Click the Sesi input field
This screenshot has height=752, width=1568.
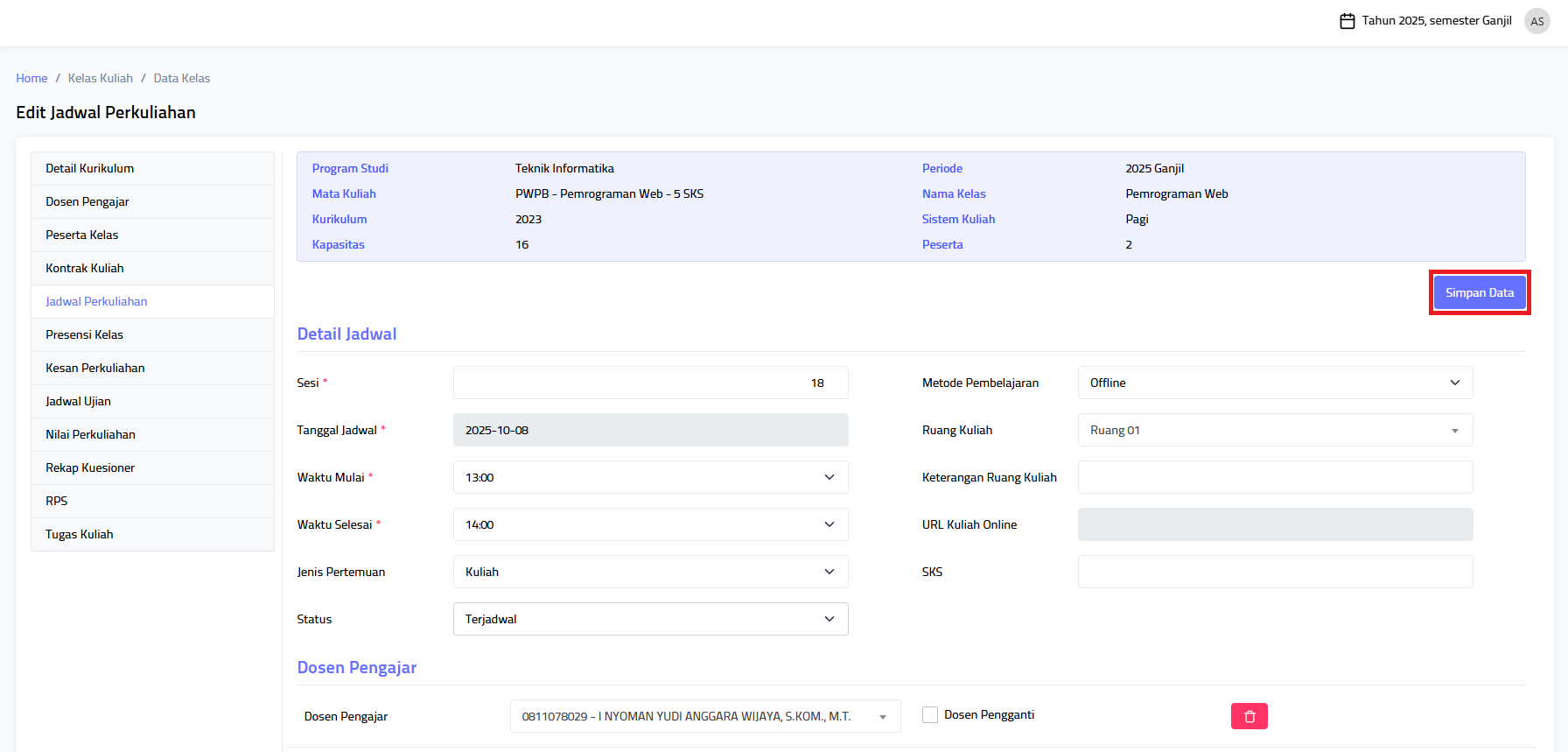650,383
